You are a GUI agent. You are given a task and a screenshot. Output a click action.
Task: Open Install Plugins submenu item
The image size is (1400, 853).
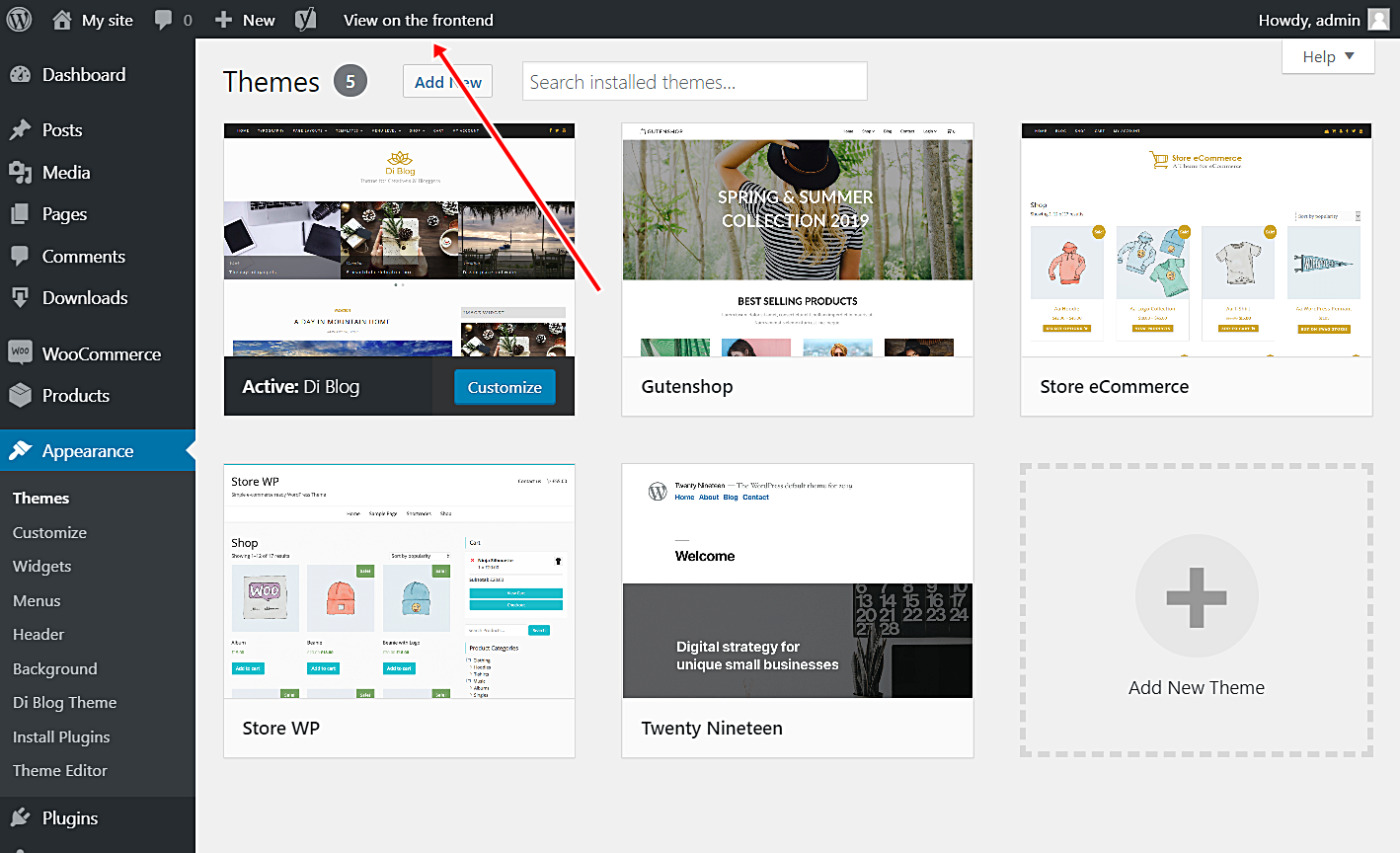coord(62,736)
